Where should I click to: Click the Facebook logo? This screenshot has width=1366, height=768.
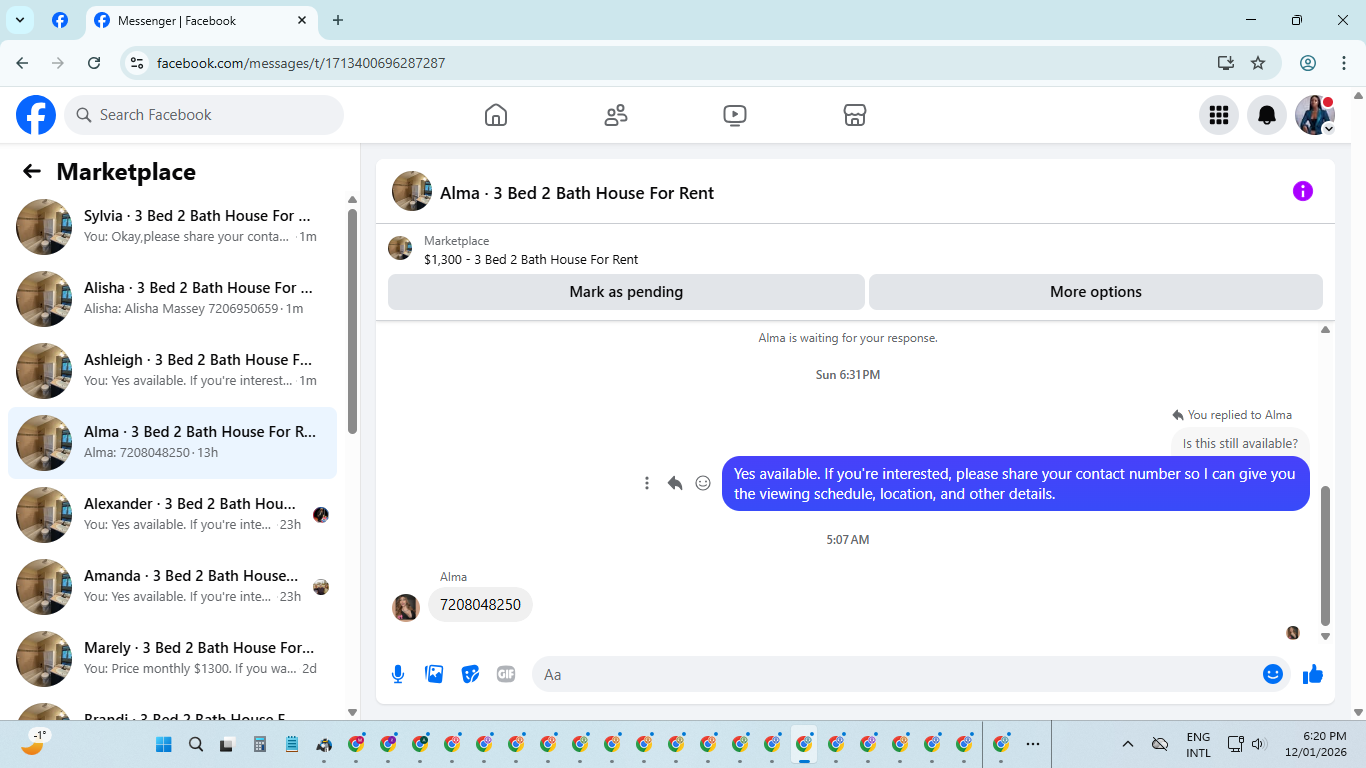[36, 115]
